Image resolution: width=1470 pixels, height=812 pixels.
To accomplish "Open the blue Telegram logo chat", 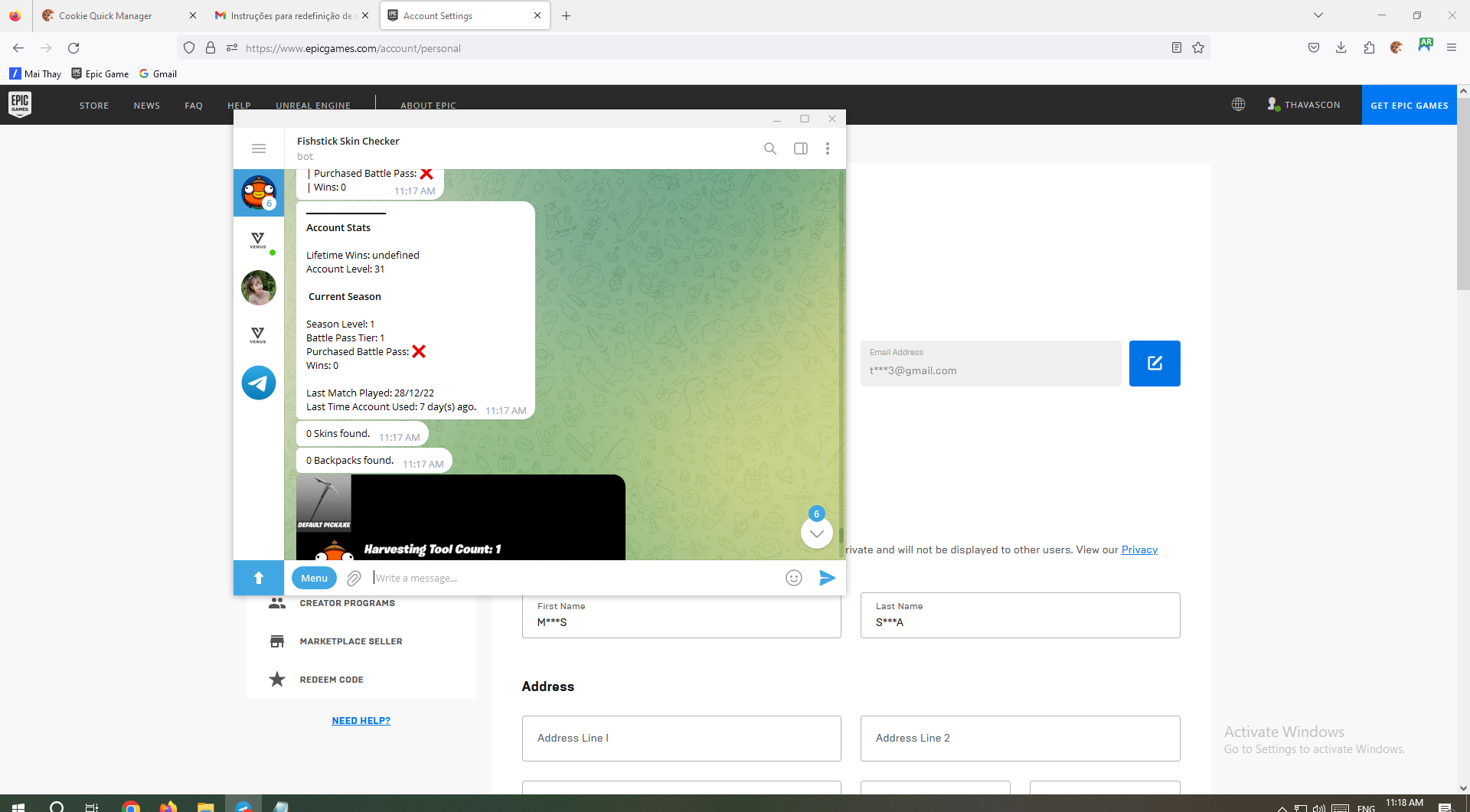I will pyautogui.click(x=259, y=383).
